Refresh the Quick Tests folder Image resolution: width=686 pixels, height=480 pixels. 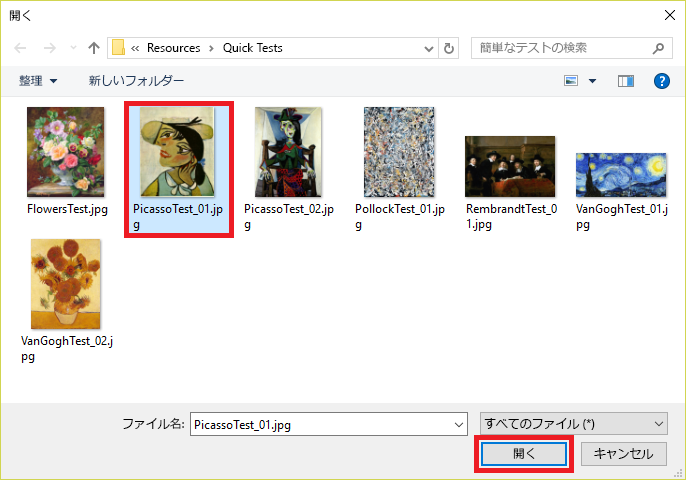[448, 48]
